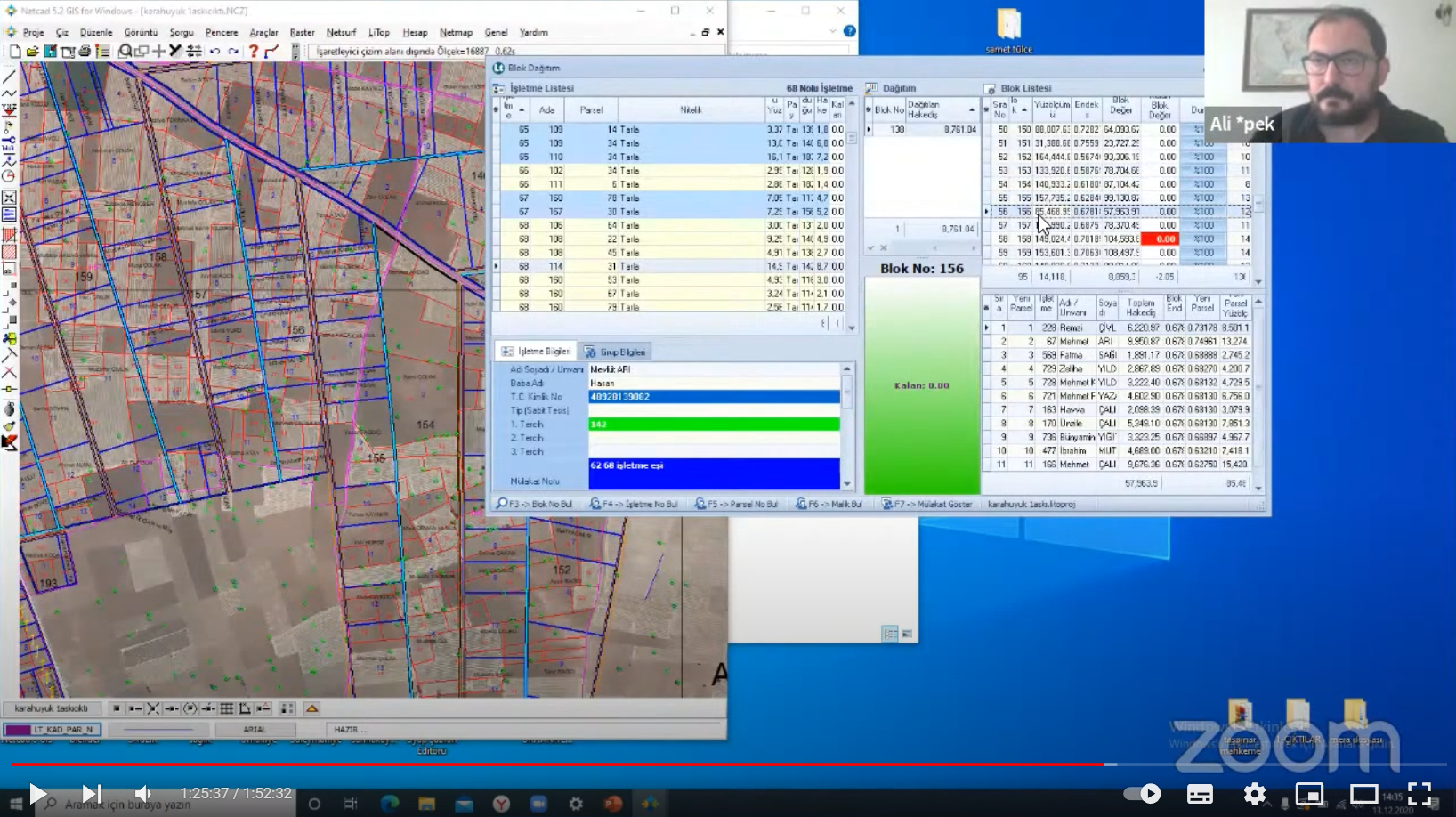This screenshot has width=1456, height=817.
Task: Click the green Blok No 156 Kalan bar
Action: point(921,385)
